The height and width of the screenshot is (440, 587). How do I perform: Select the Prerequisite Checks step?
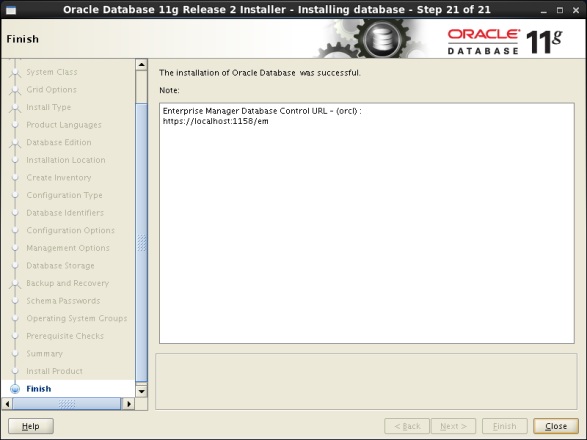pyautogui.click(x=65, y=336)
